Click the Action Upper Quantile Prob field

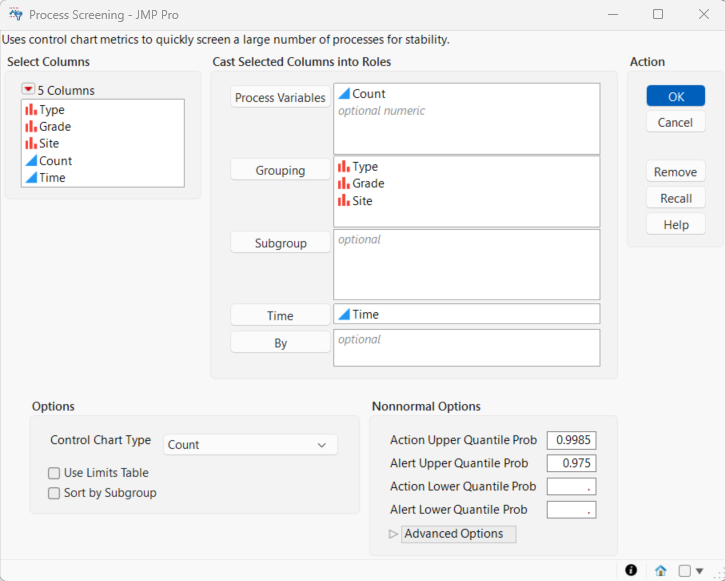pos(571,440)
